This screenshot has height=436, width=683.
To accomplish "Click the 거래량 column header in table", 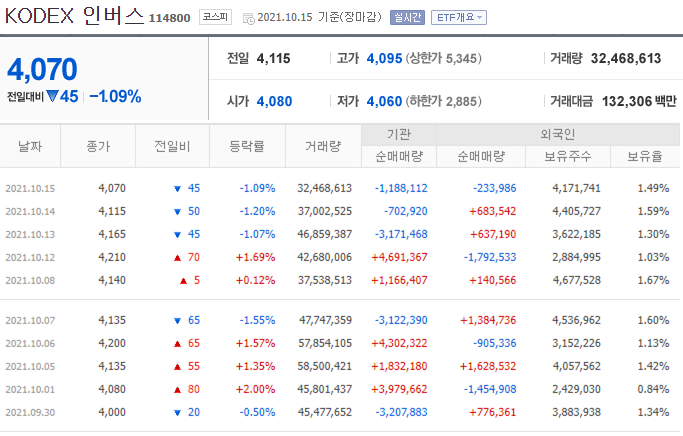I will 323,146.
